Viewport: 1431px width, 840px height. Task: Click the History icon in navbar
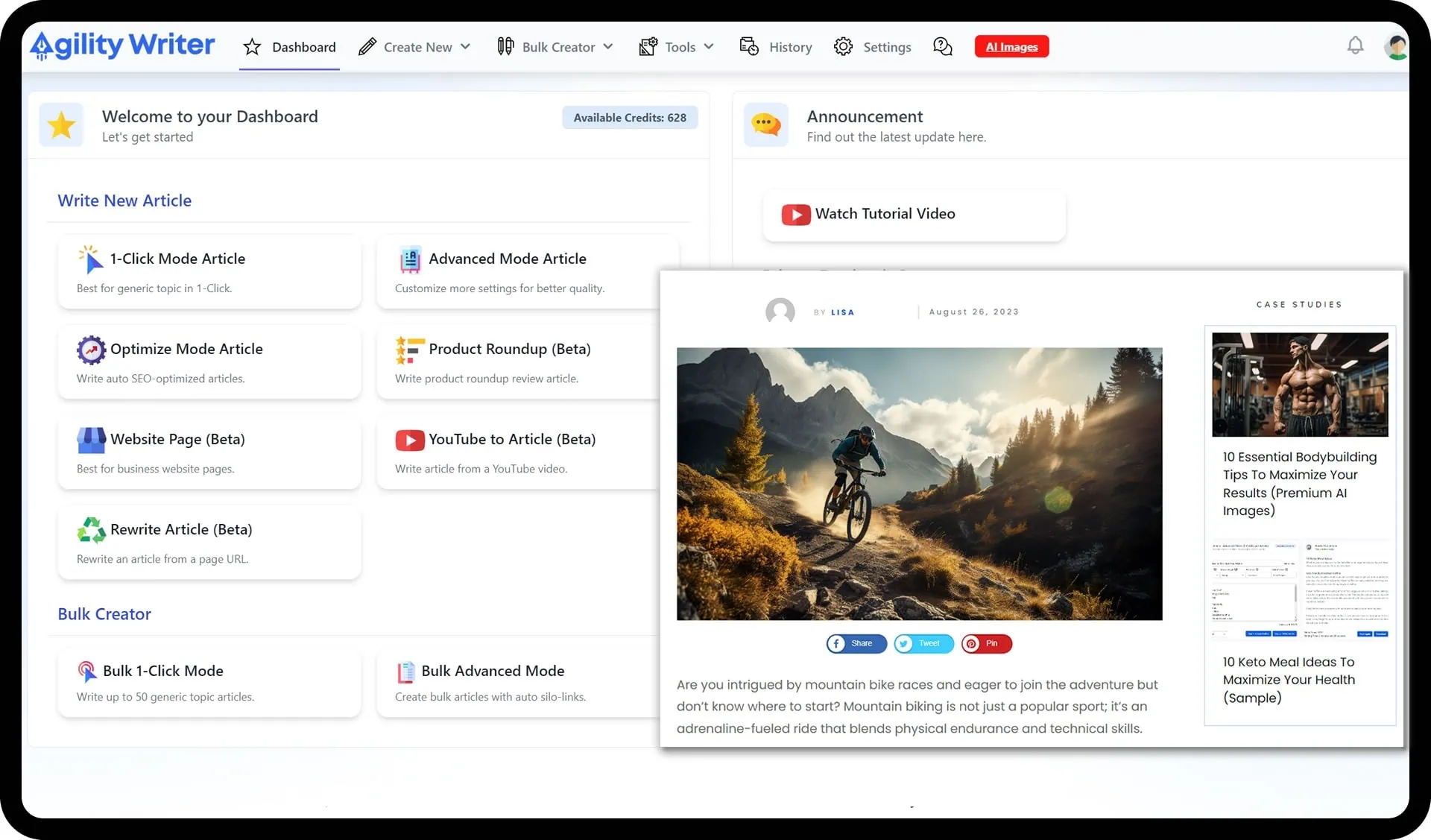(x=749, y=46)
